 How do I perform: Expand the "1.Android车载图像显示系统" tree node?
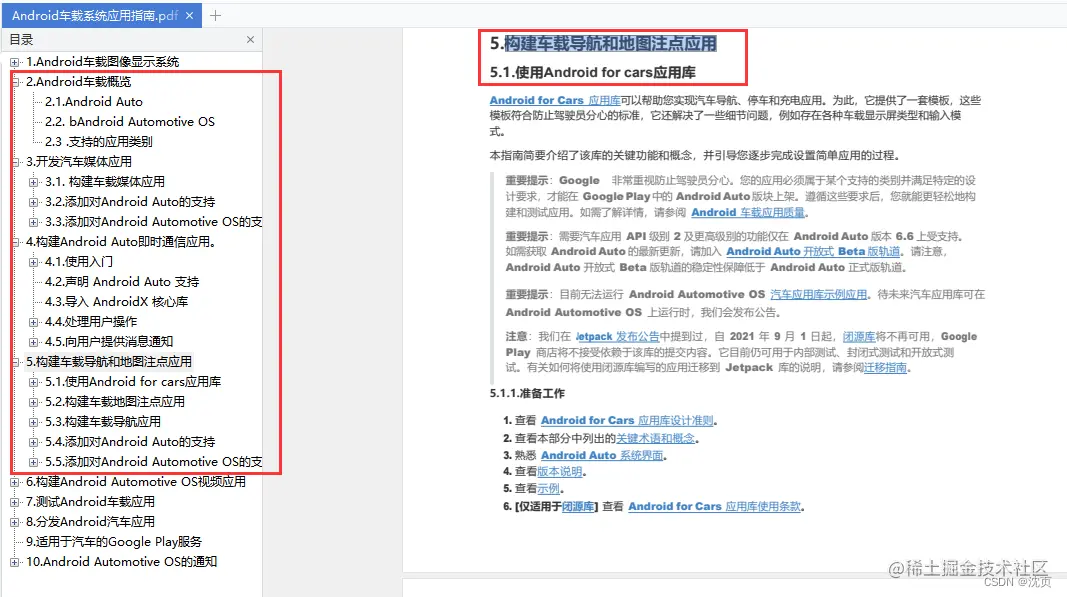click(x=14, y=61)
